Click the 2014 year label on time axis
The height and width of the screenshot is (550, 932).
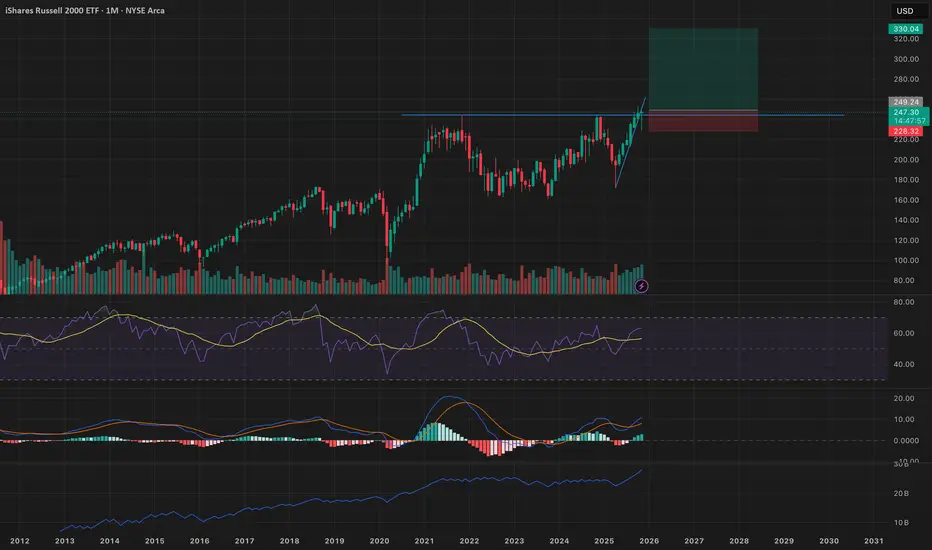tap(109, 540)
